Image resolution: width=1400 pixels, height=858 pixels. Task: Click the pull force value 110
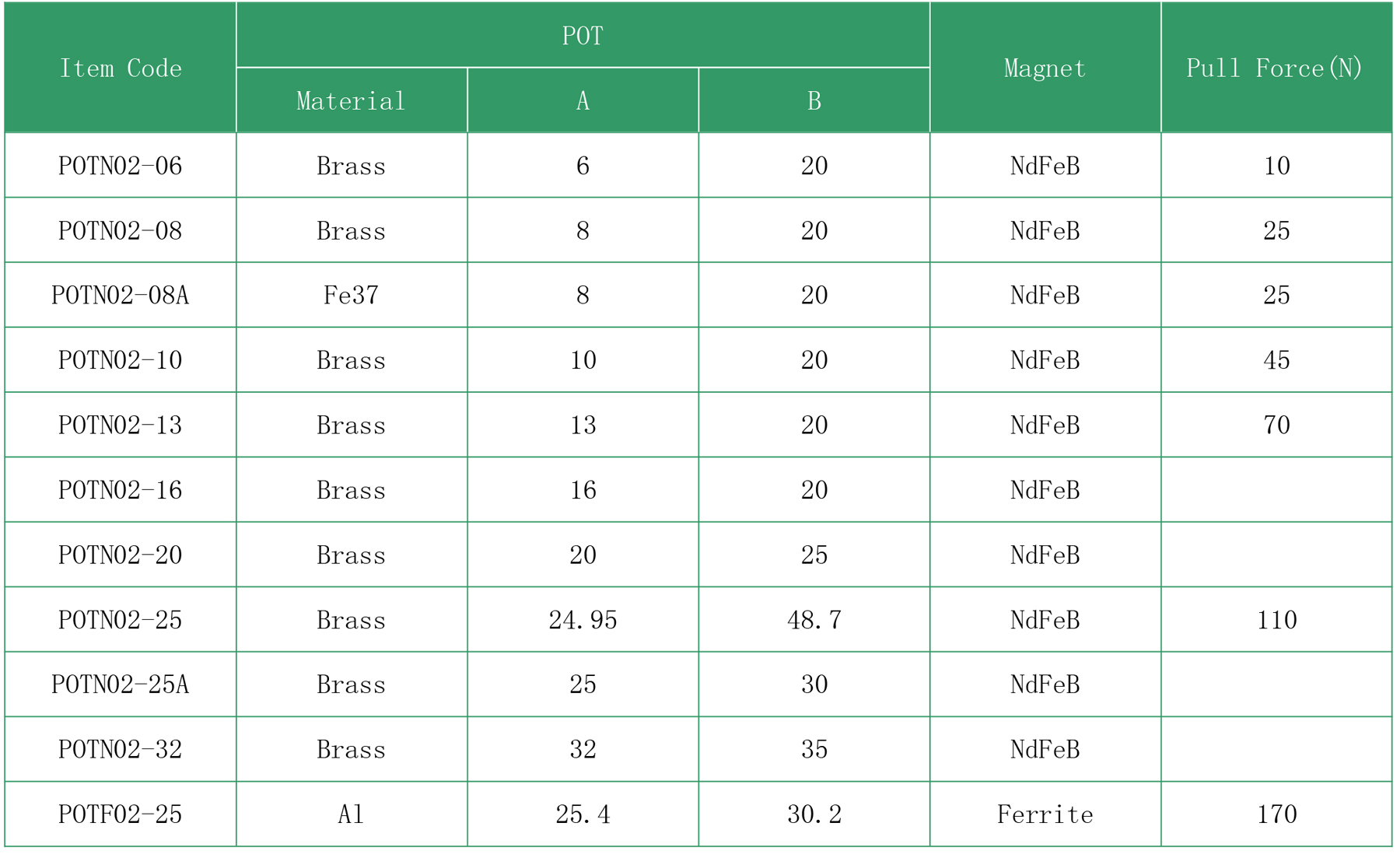click(1276, 620)
